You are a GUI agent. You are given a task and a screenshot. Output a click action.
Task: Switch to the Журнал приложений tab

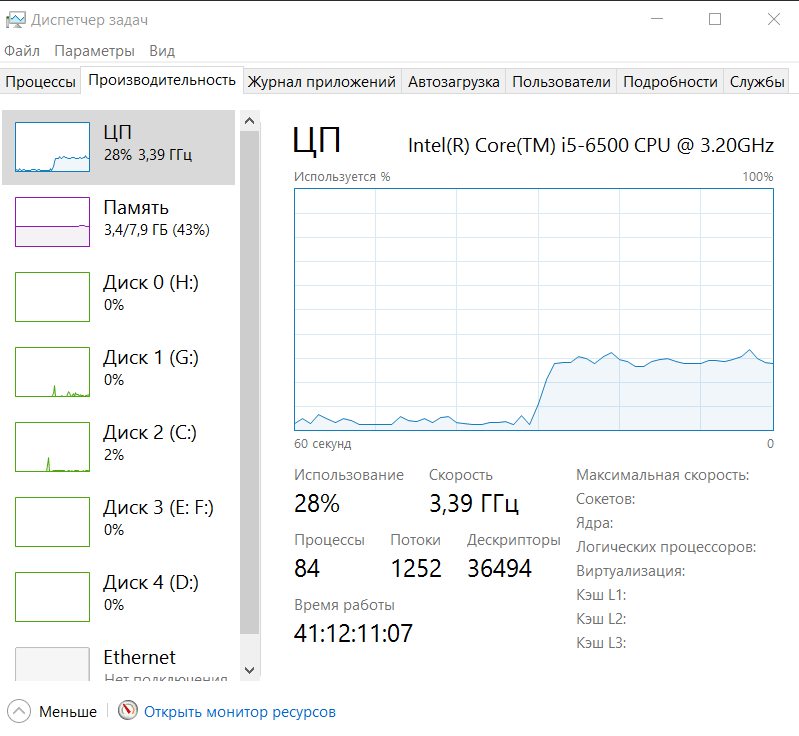(x=322, y=82)
